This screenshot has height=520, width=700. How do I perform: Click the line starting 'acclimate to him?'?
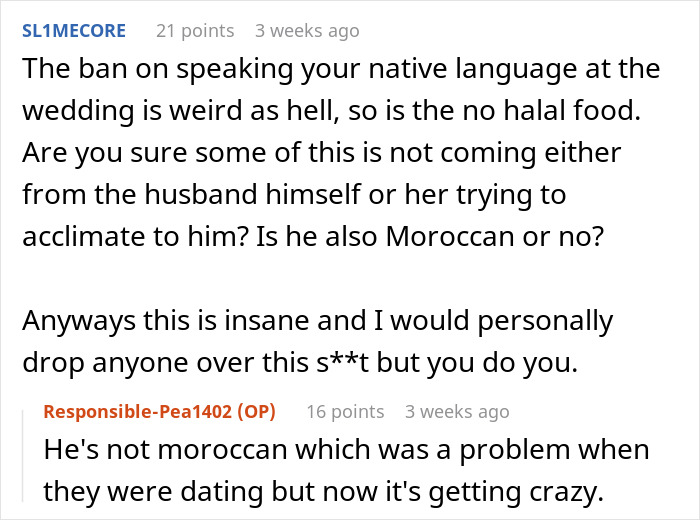(313, 236)
